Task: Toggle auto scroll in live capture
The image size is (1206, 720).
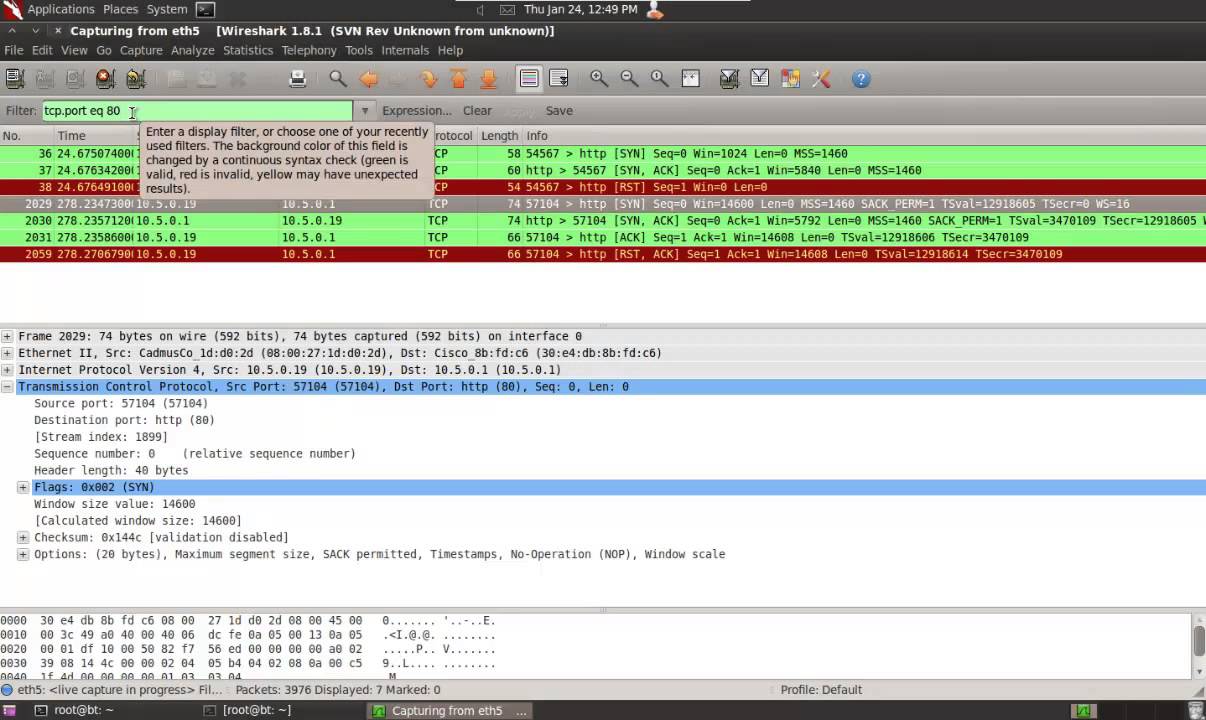Action: point(559,79)
